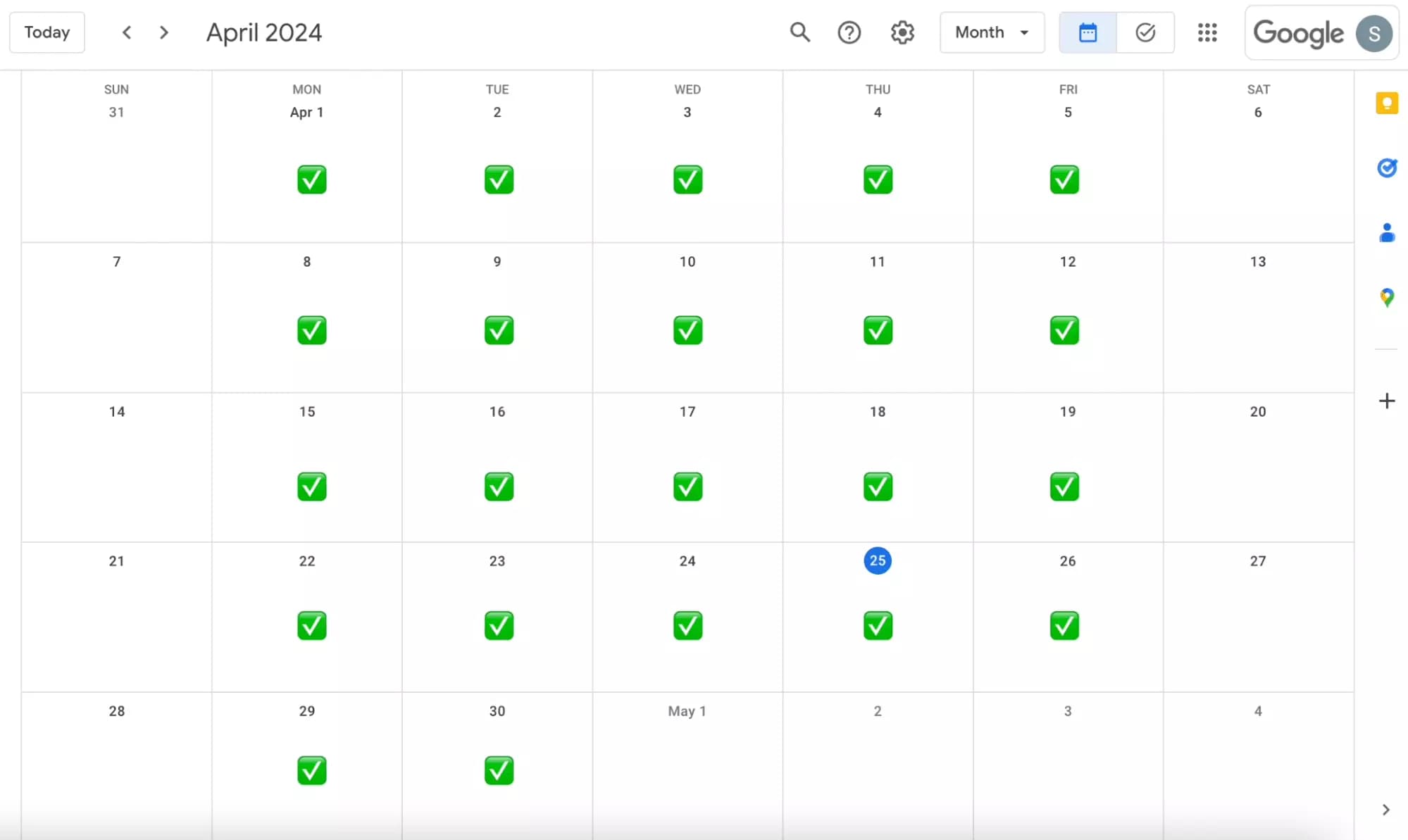Open the check mark event on April 1
This screenshot has height=840, width=1408.
311,180
